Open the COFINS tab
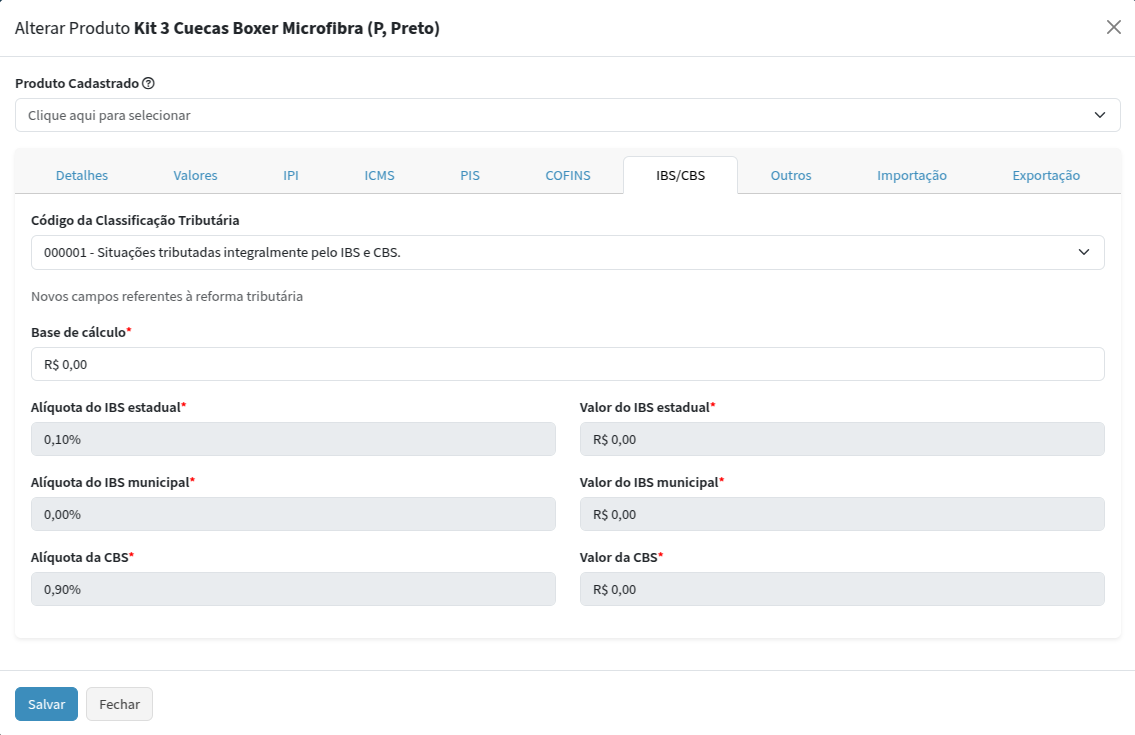 pyautogui.click(x=568, y=175)
